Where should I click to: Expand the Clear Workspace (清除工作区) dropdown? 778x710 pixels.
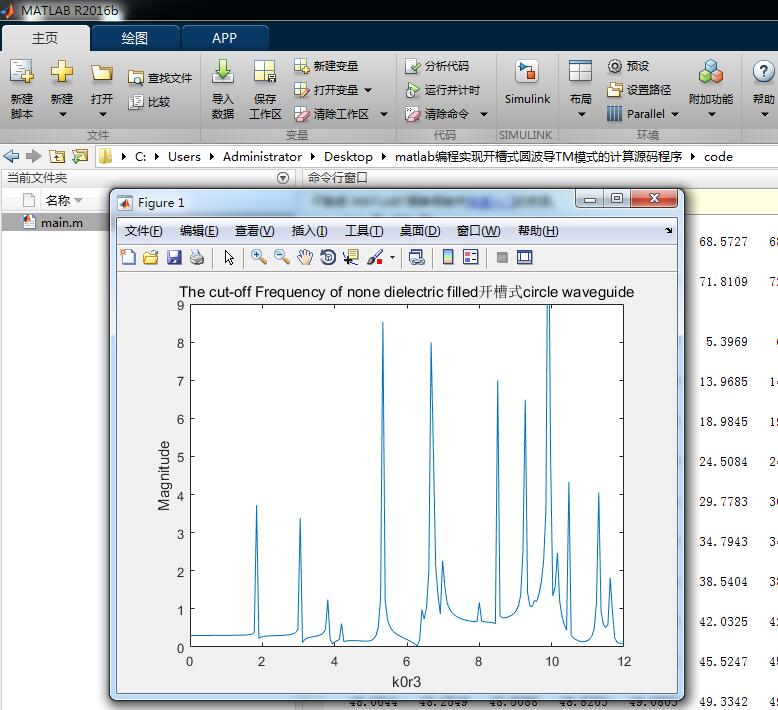click(384, 114)
